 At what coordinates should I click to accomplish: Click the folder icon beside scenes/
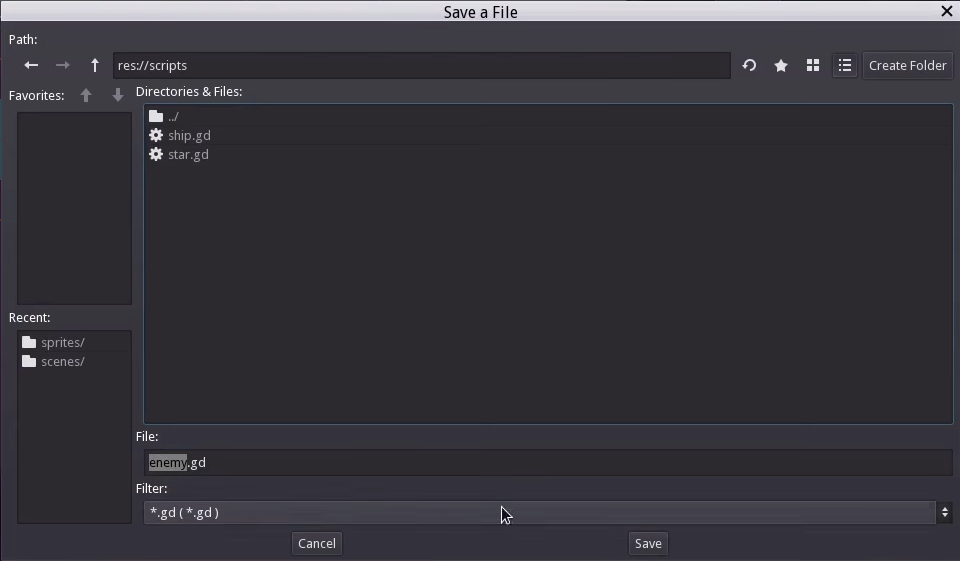point(29,361)
